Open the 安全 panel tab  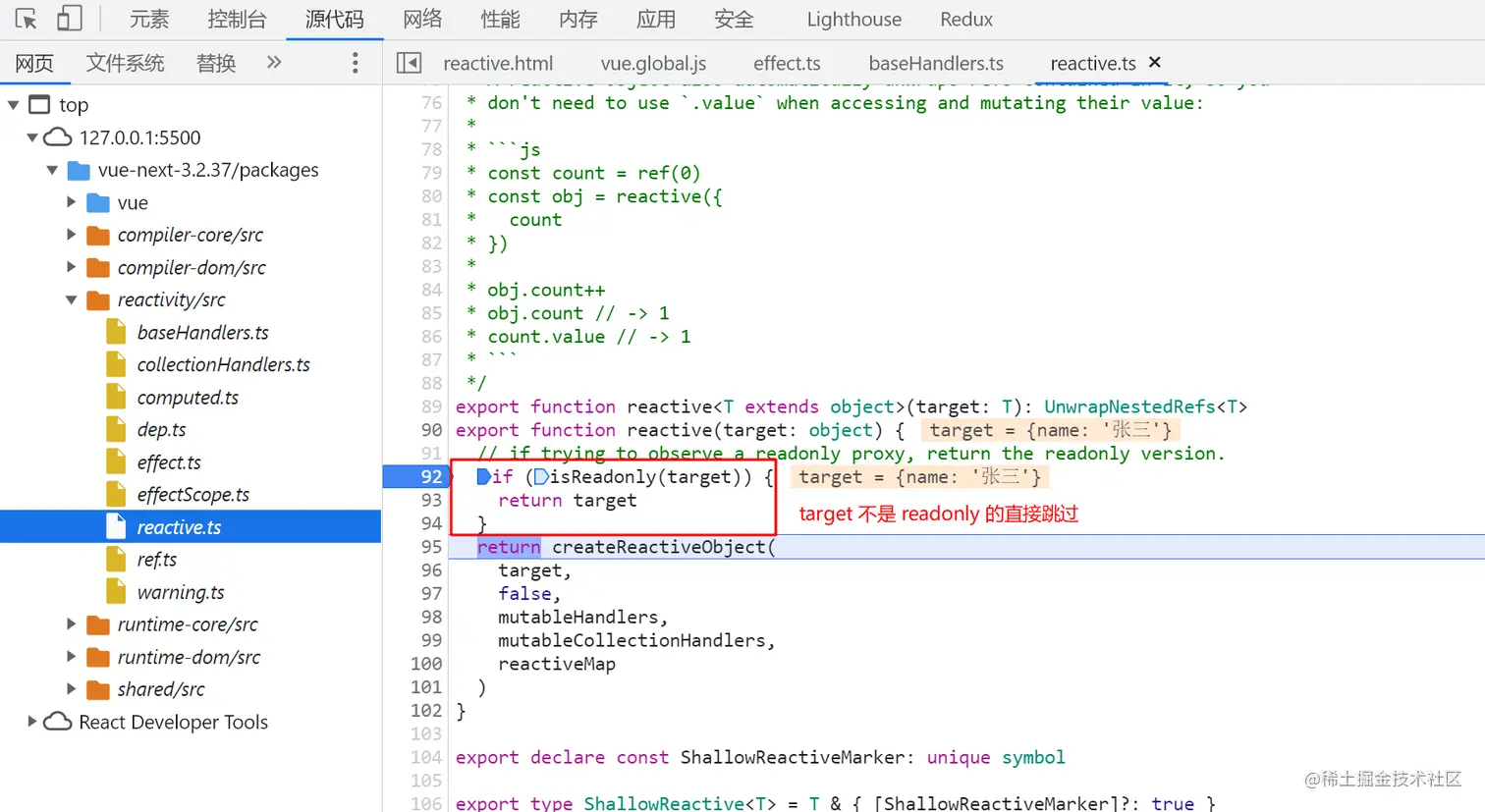[x=734, y=19]
